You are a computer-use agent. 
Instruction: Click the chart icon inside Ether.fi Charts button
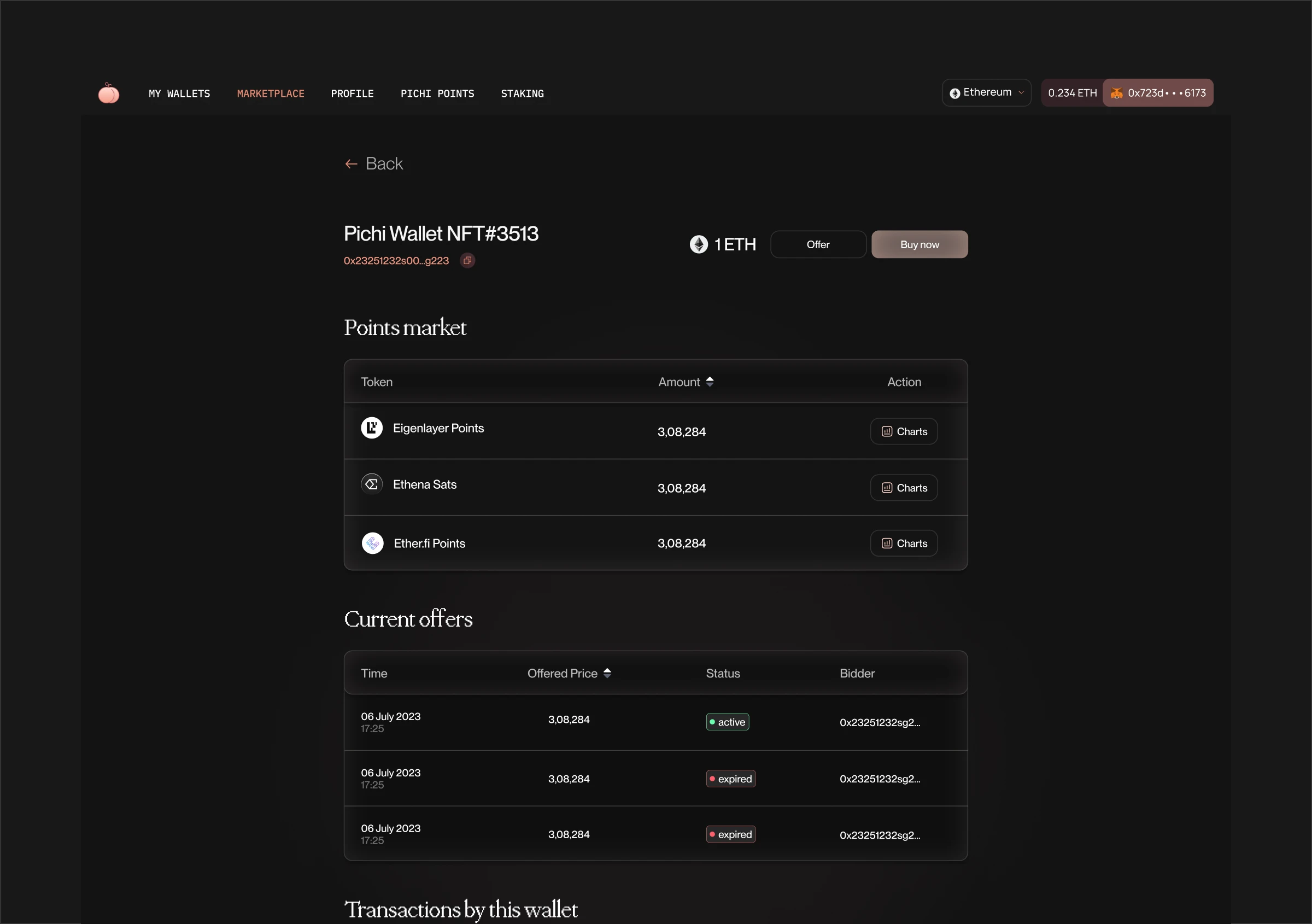886,543
